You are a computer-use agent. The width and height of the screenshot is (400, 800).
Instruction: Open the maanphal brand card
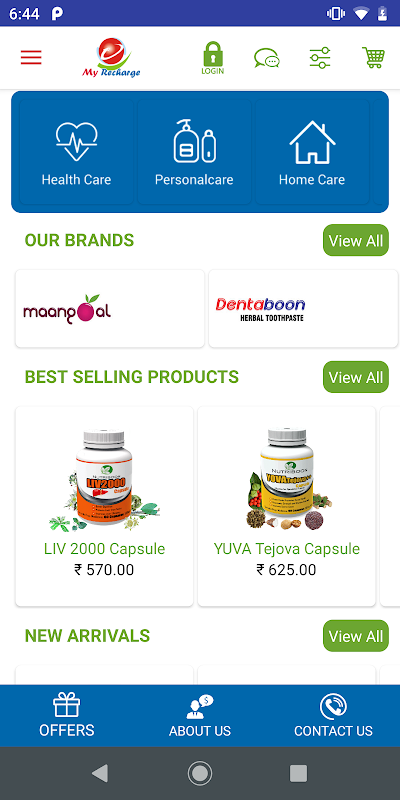(x=110, y=309)
